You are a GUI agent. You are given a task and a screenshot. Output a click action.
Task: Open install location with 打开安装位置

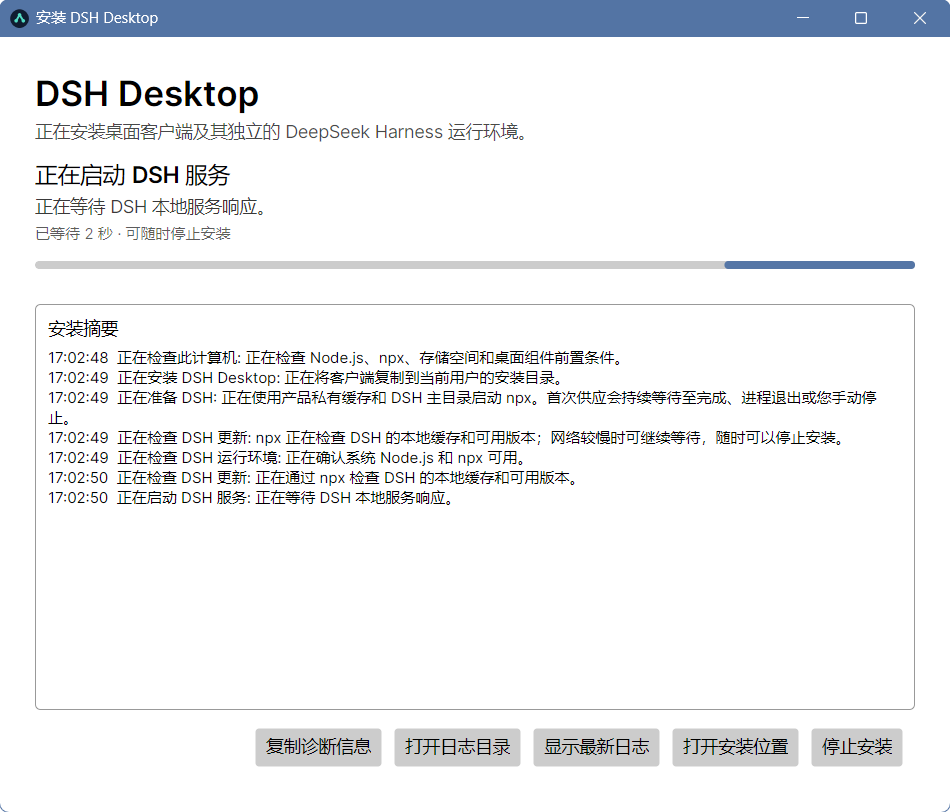tap(736, 747)
